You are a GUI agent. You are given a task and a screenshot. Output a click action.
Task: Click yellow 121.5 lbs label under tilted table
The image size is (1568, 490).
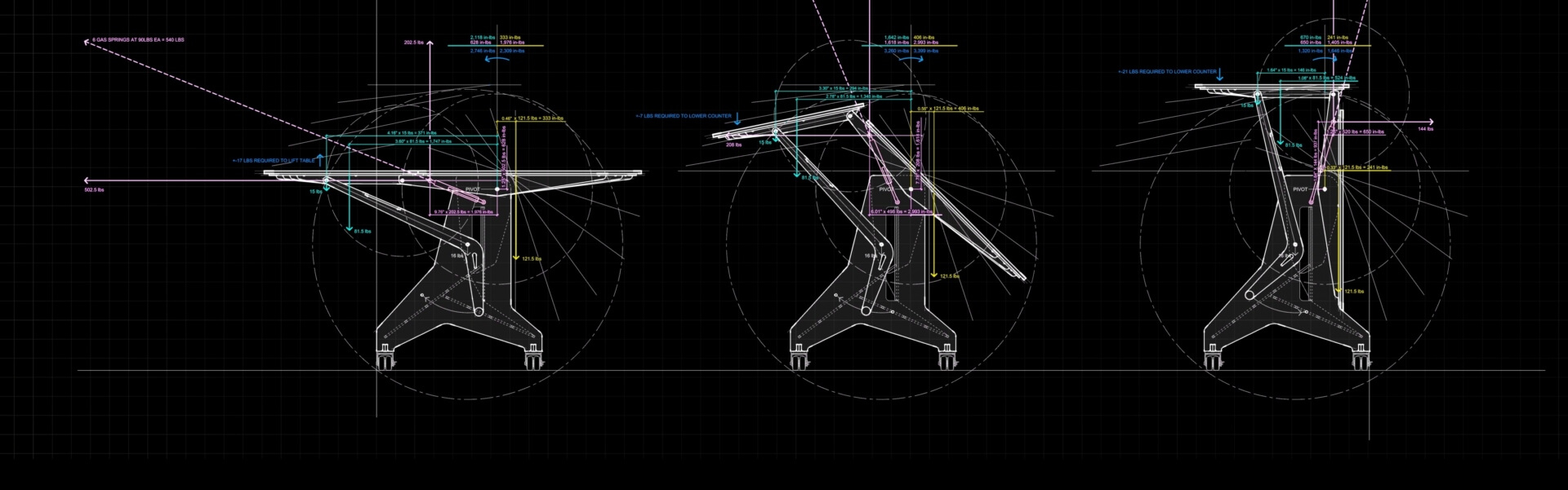point(950,276)
